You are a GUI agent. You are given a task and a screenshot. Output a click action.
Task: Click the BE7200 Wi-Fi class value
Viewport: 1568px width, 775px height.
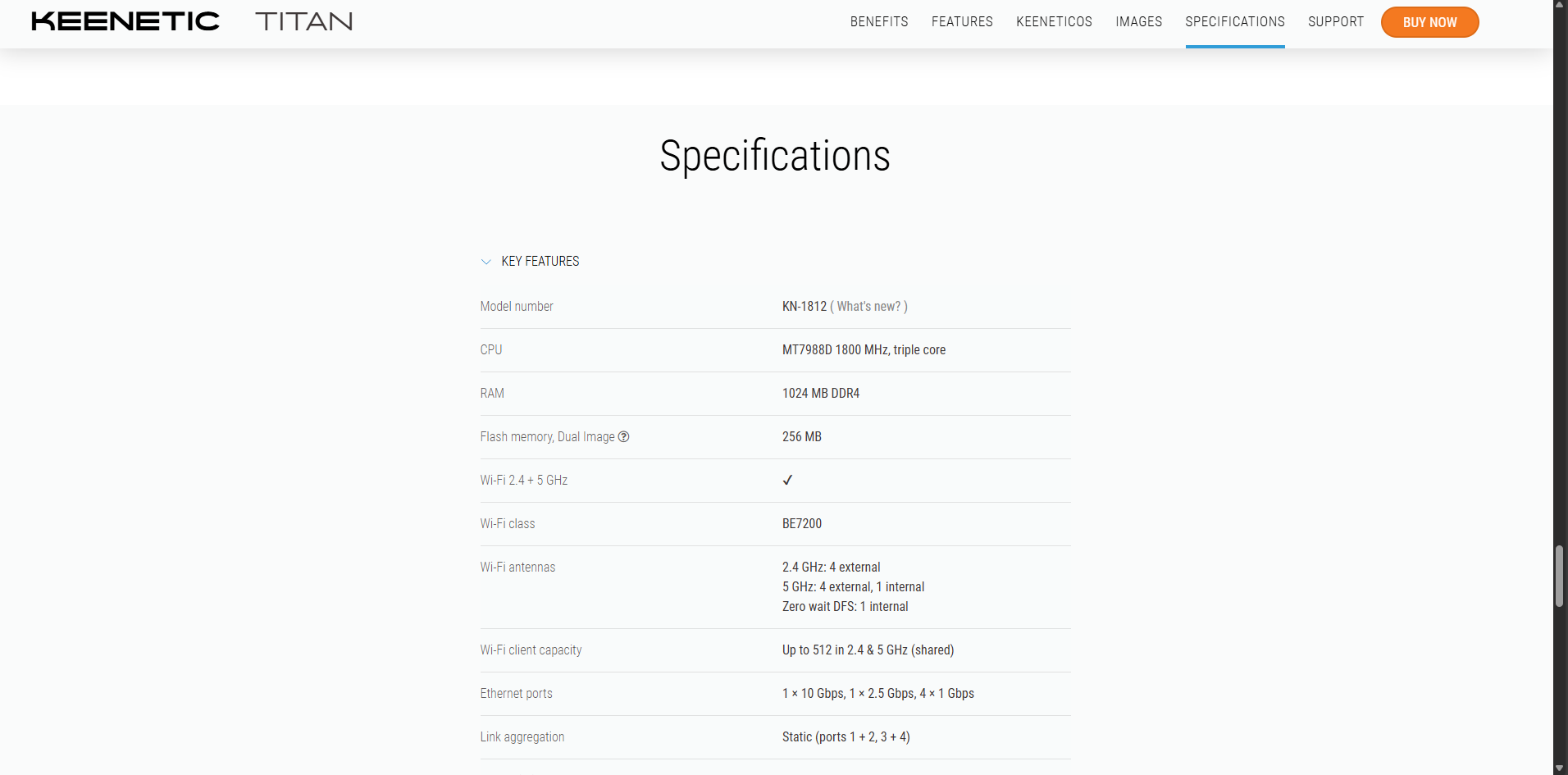[801, 524]
